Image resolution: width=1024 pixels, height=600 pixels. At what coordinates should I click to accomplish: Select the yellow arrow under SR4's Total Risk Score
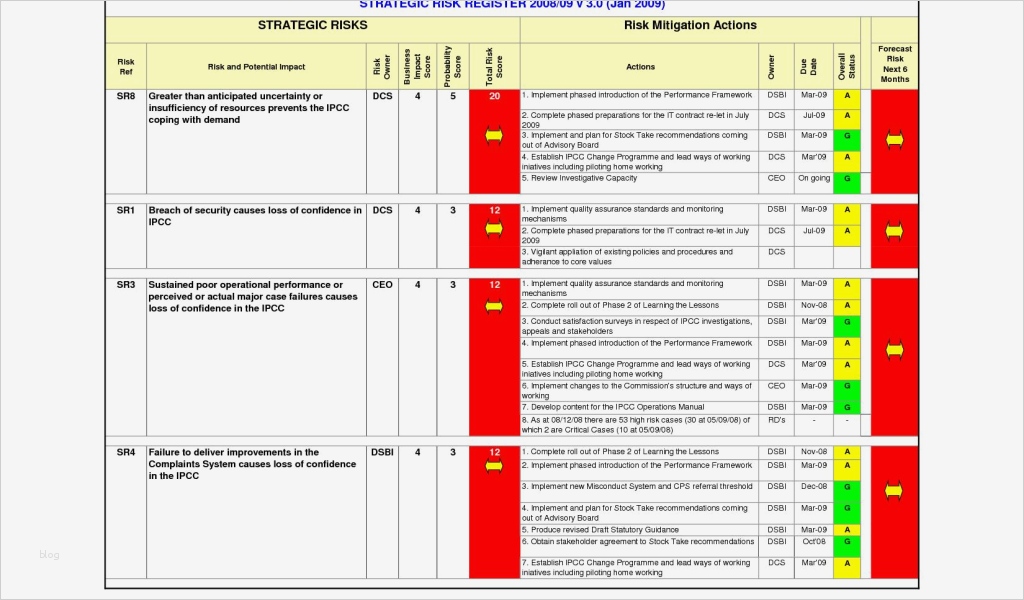[493, 465]
